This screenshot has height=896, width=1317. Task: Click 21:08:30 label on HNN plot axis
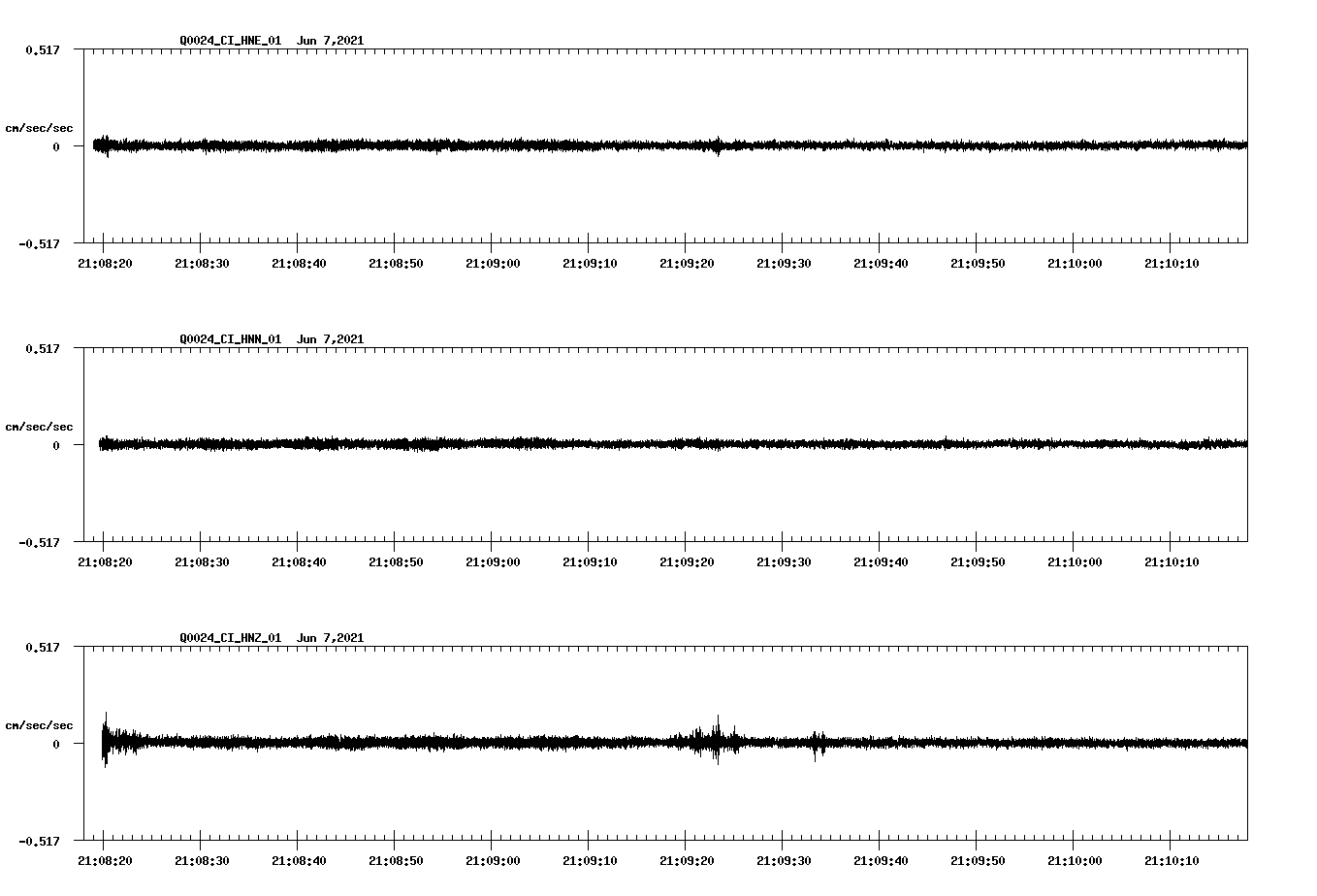coord(202,562)
